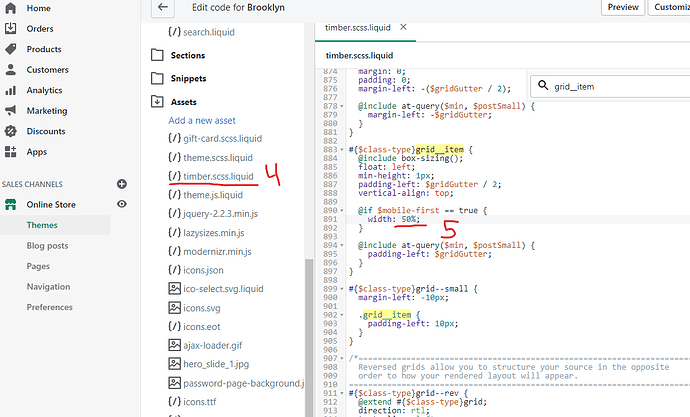Click the Assets folder download icon
Screen dimensions: 690x417
(x=157, y=102)
